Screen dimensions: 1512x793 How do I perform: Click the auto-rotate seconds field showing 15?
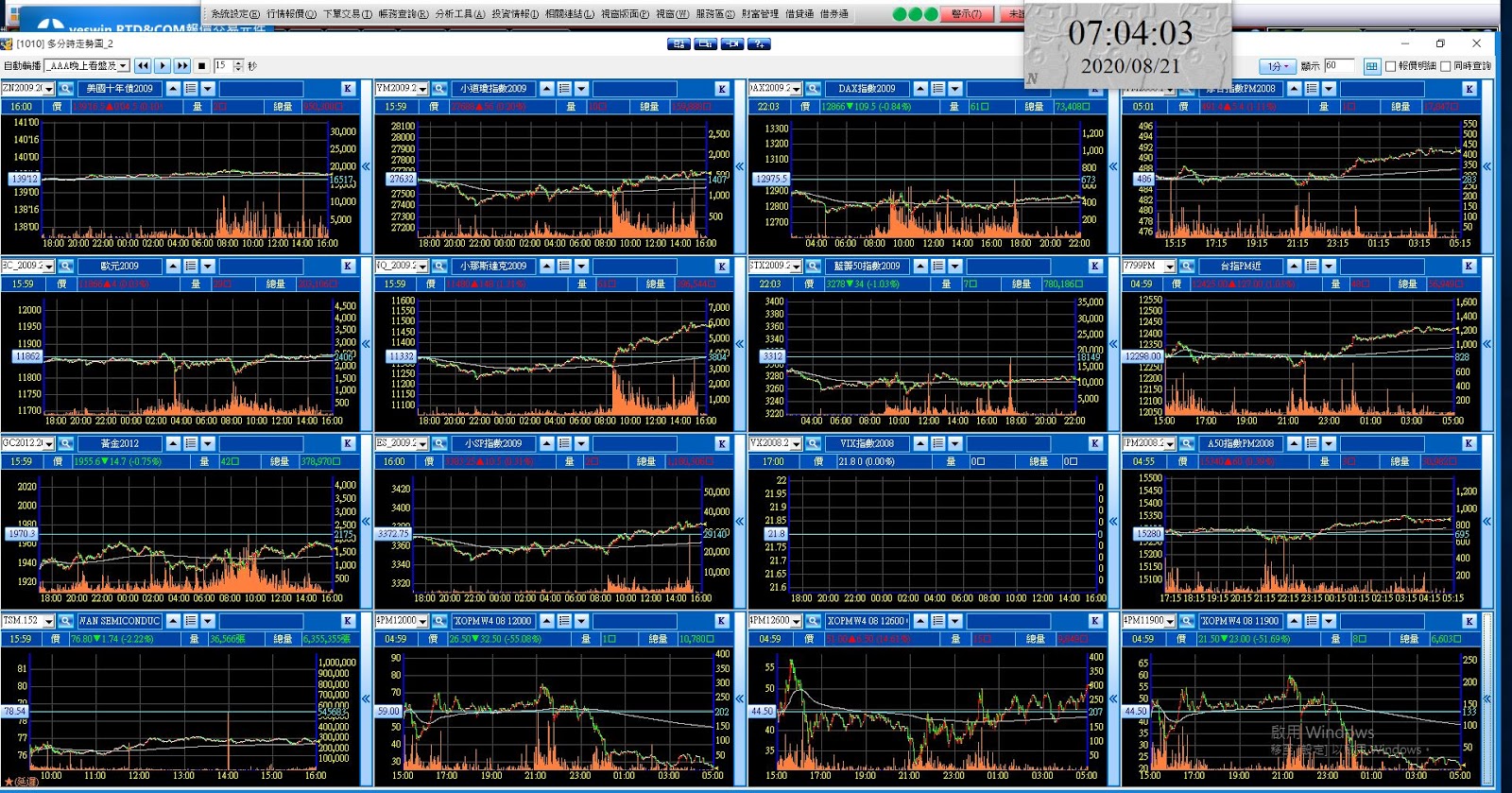222,66
